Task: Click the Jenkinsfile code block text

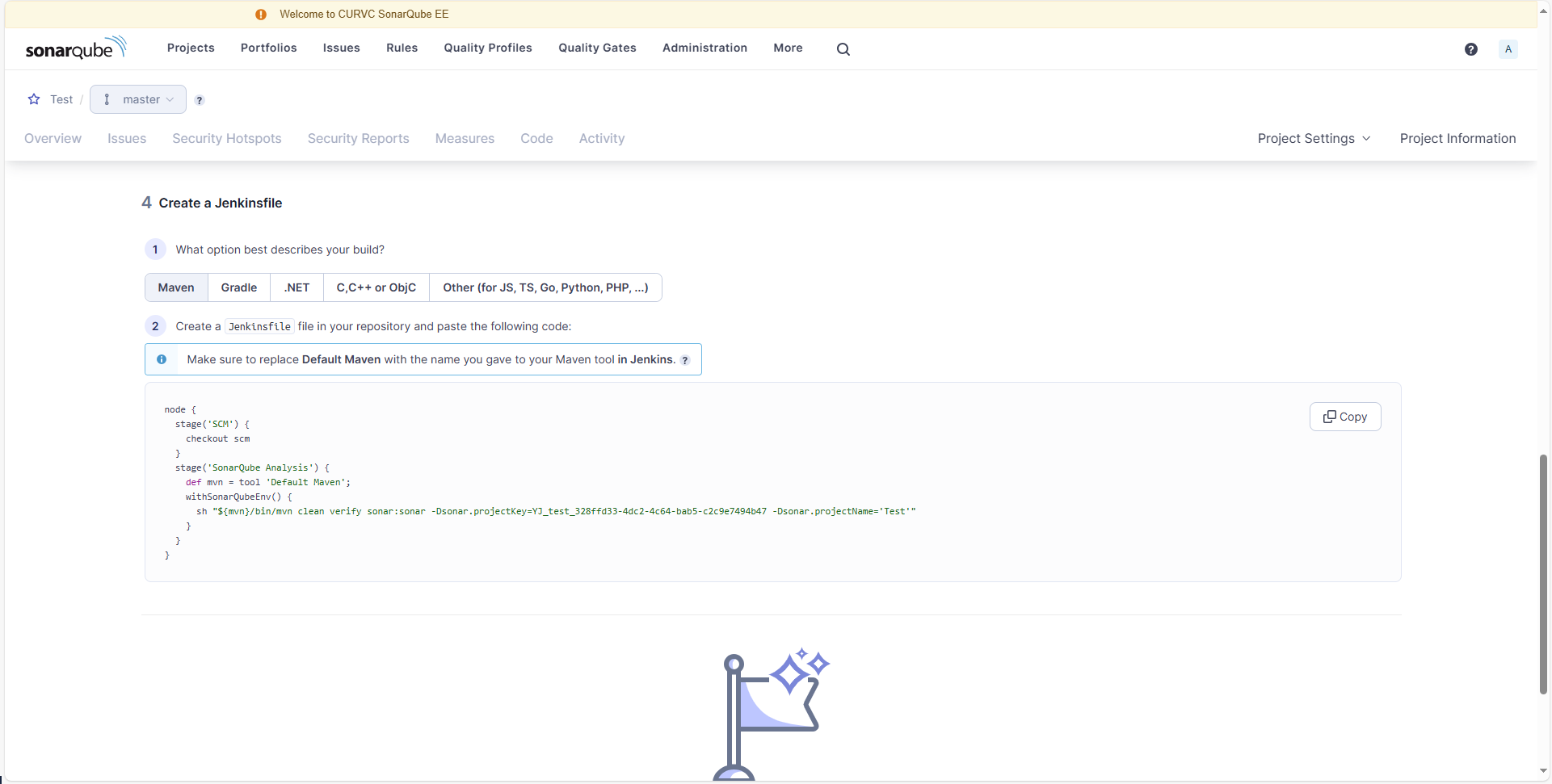Action: [540, 482]
